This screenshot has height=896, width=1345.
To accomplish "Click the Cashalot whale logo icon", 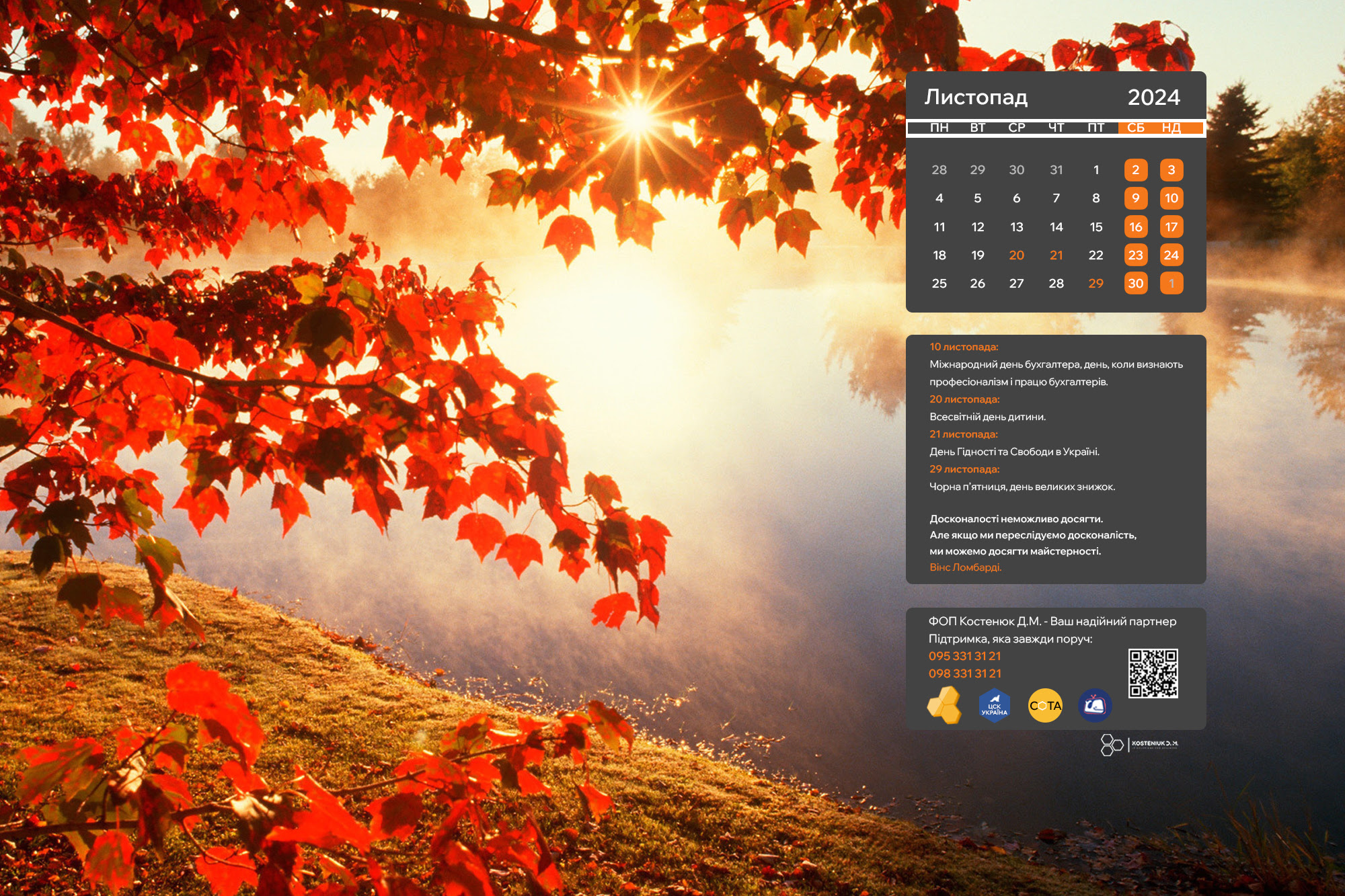I will click(1095, 706).
